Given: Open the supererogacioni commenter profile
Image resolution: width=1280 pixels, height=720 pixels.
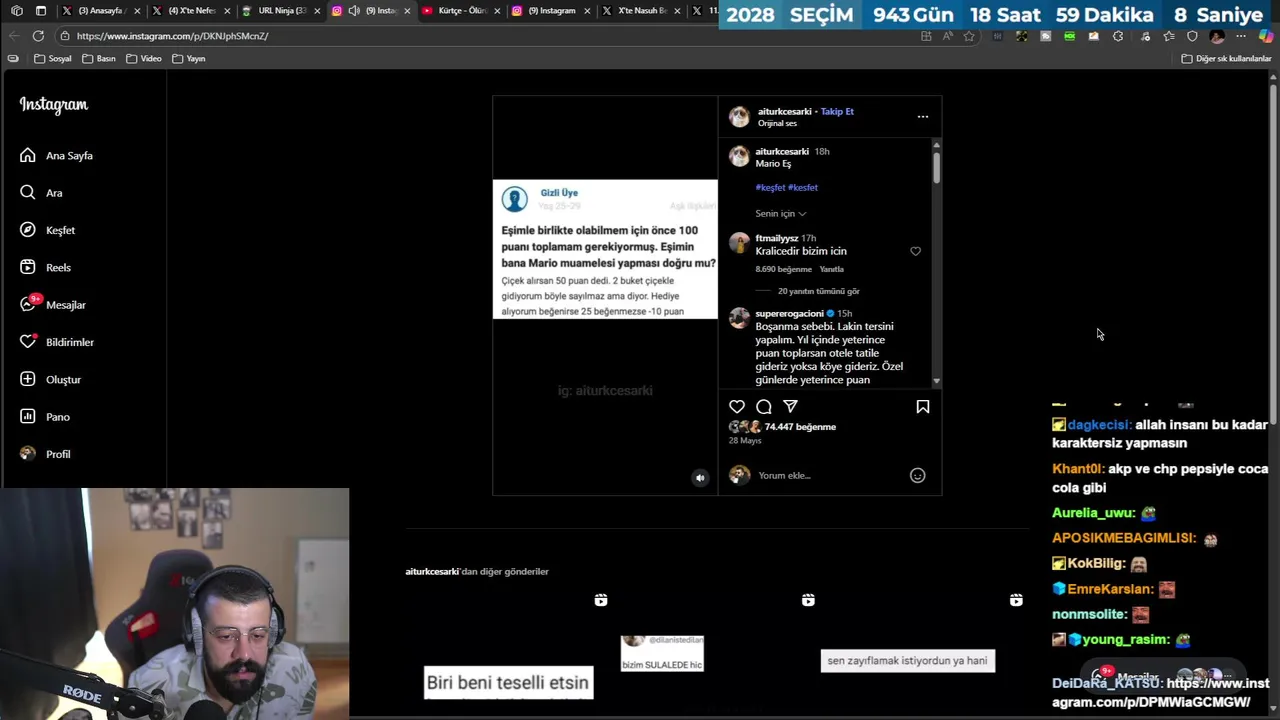Looking at the screenshot, I should (x=789, y=314).
